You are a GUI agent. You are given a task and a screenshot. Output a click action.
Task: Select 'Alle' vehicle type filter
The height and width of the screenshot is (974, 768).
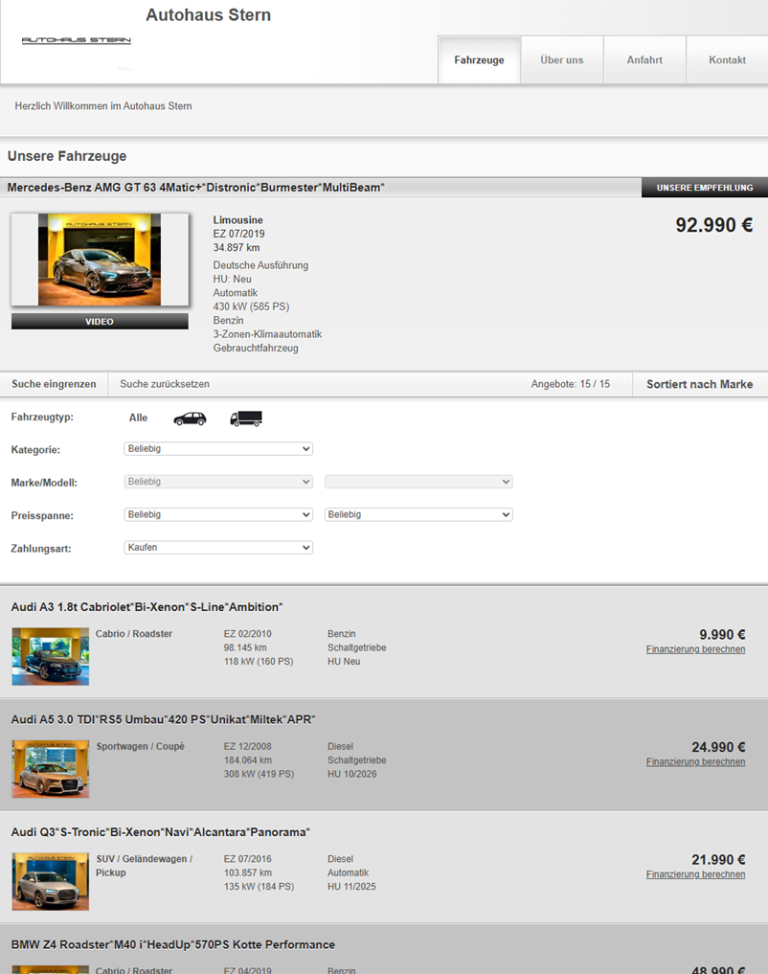[138, 417]
